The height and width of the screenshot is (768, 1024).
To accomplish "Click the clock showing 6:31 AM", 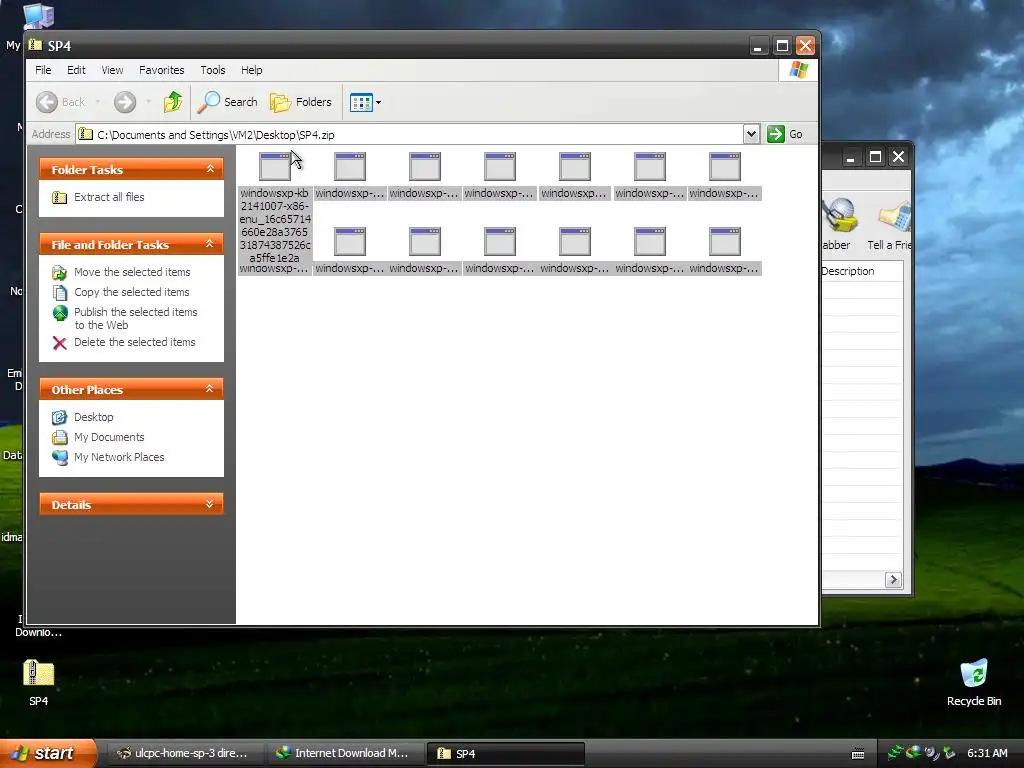I will click(x=987, y=753).
